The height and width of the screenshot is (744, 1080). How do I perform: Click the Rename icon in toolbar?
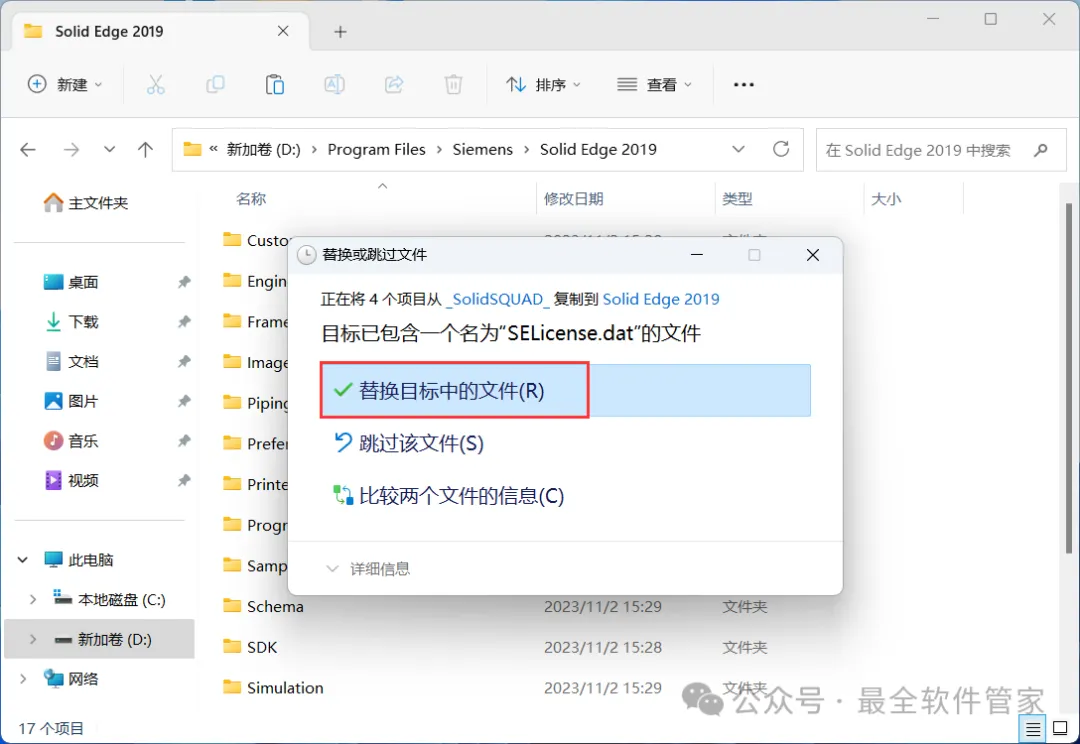[334, 85]
